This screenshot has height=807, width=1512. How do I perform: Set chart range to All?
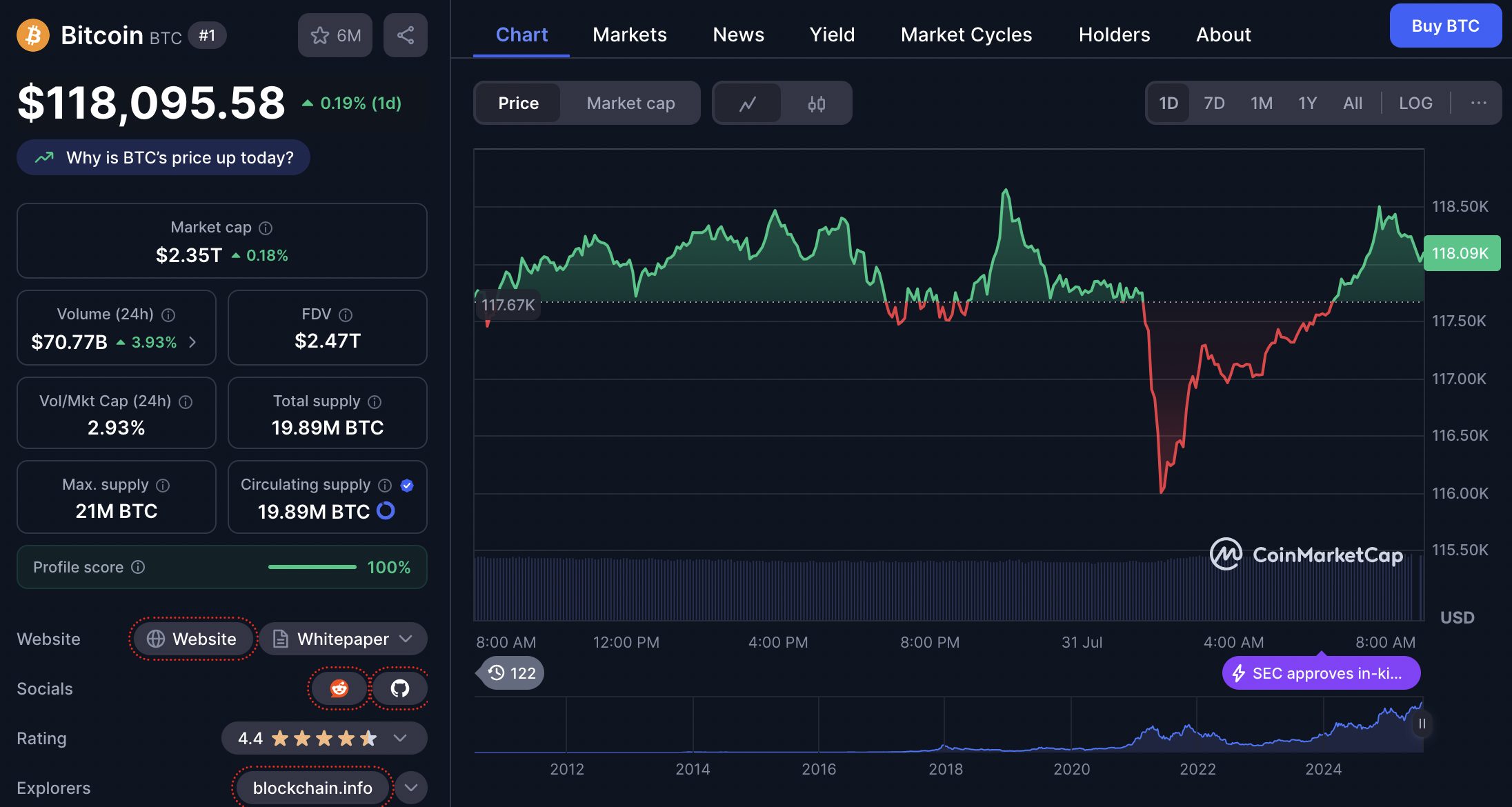click(x=1353, y=103)
